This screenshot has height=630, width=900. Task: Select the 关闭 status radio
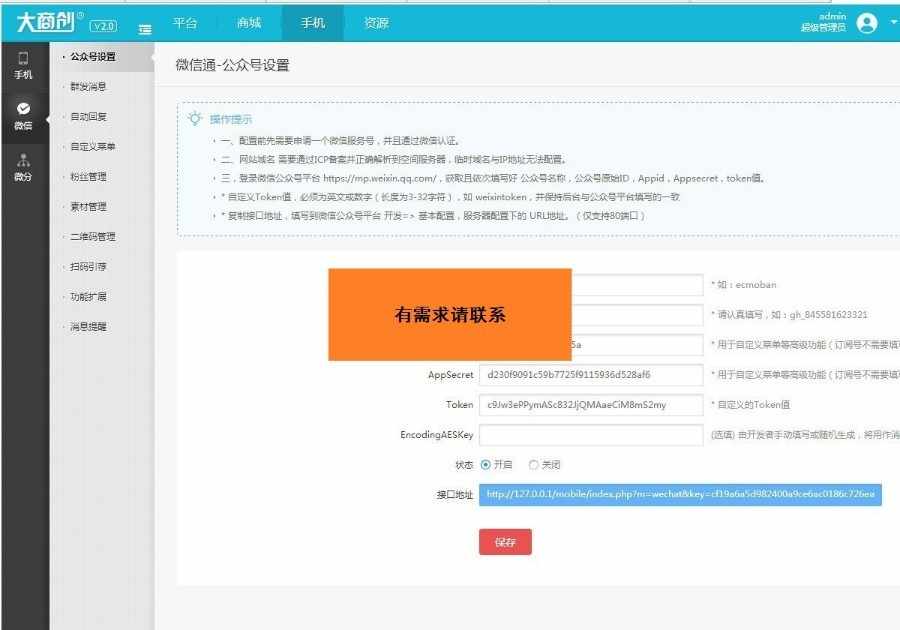tap(534, 465)
